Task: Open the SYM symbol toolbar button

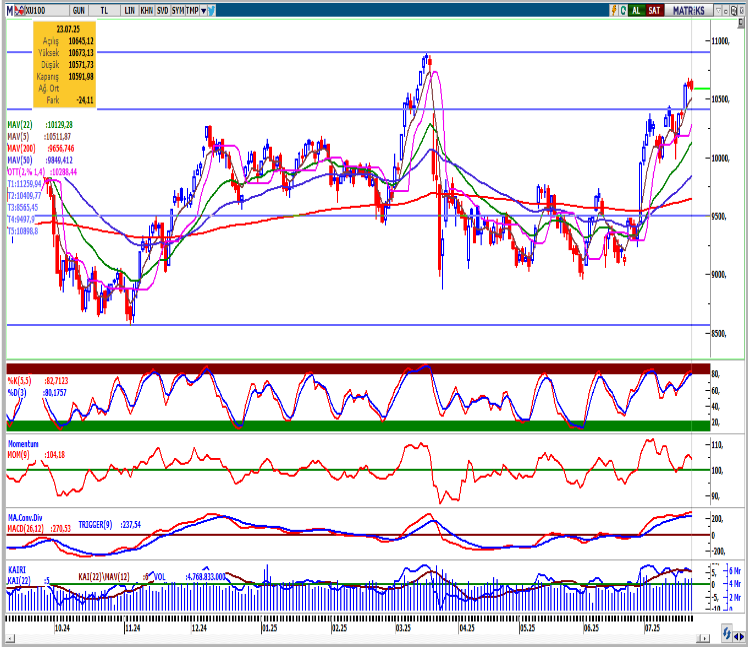Action: (x=178, y=10)
